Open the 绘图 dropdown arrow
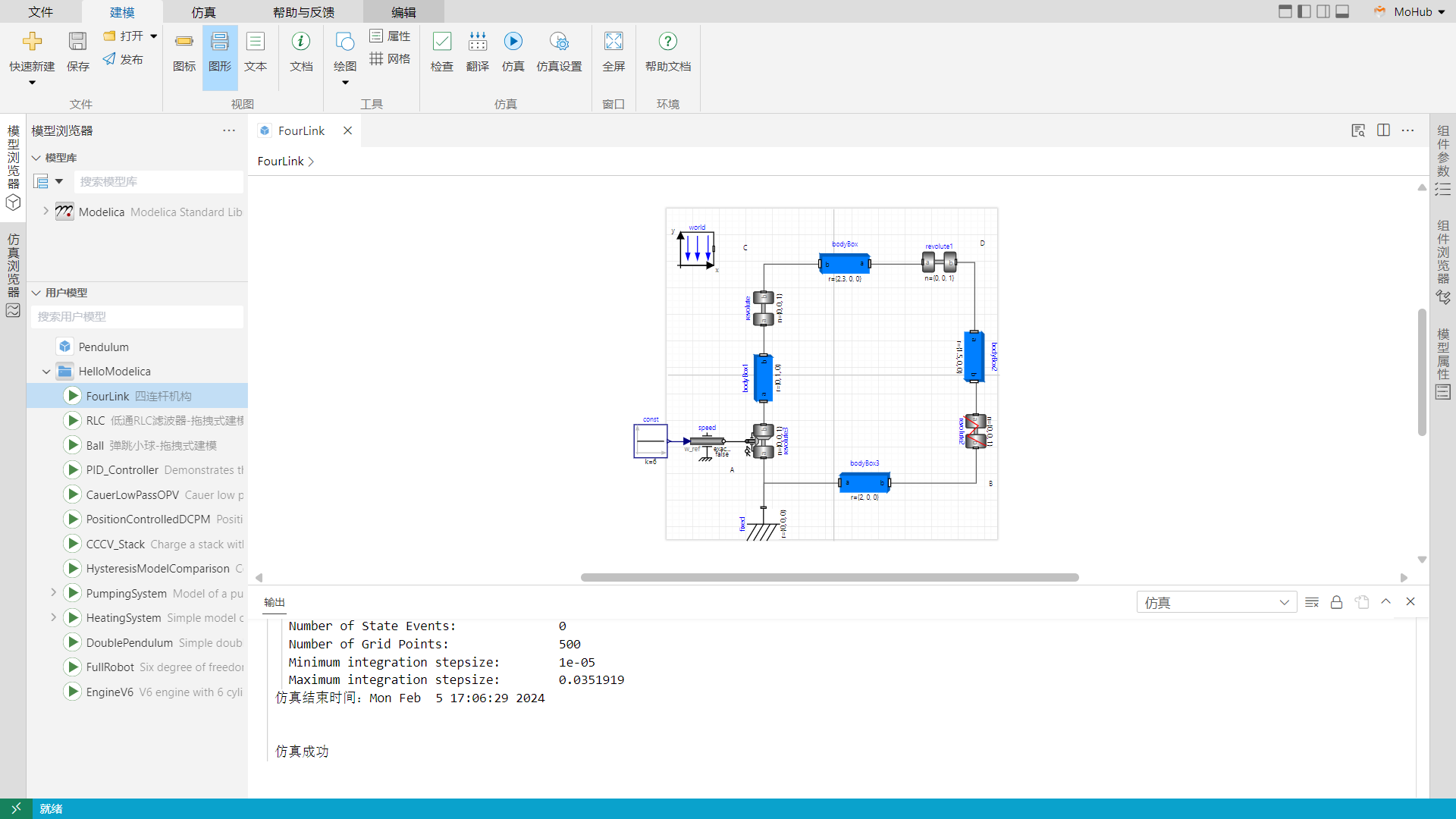 click(x=345, y=83)
